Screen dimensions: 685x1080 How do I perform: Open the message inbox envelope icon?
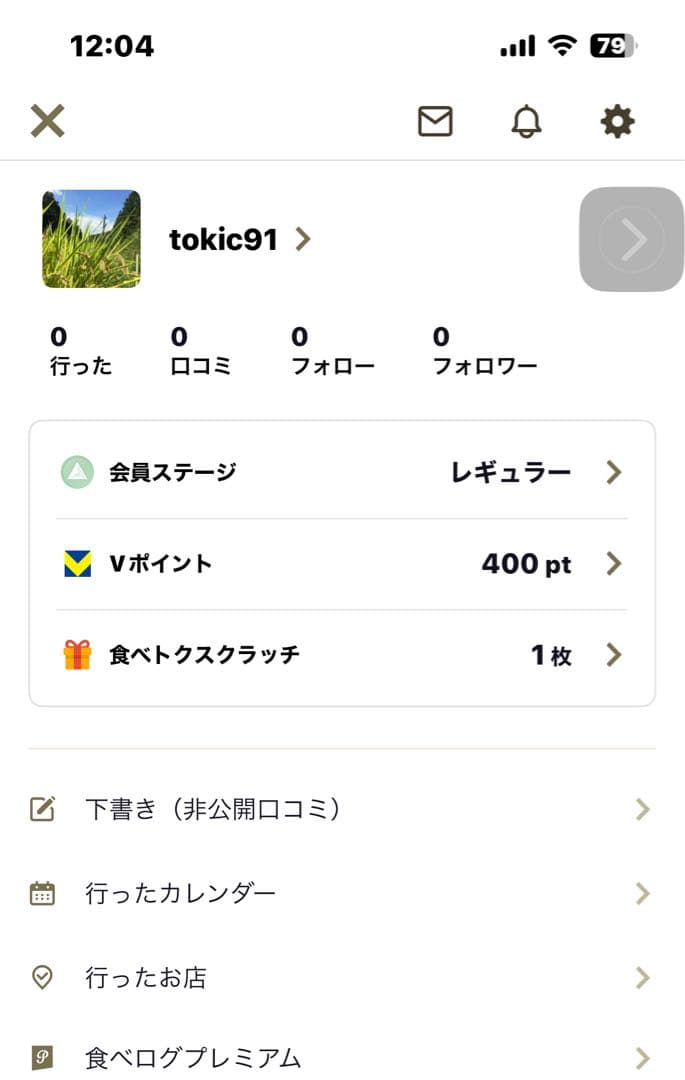click(434, 122)
